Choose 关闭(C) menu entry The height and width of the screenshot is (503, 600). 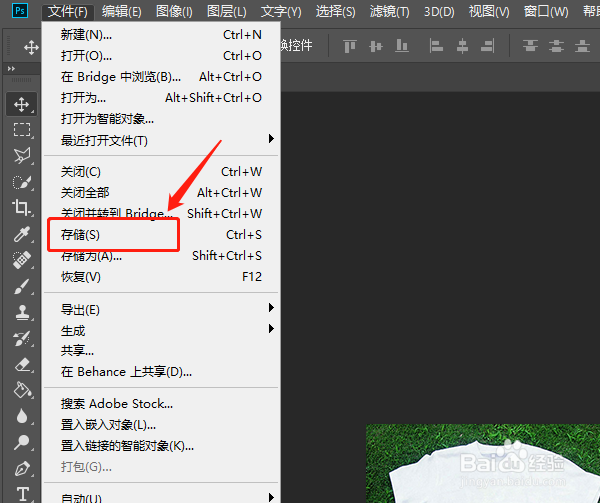[161, 172]
